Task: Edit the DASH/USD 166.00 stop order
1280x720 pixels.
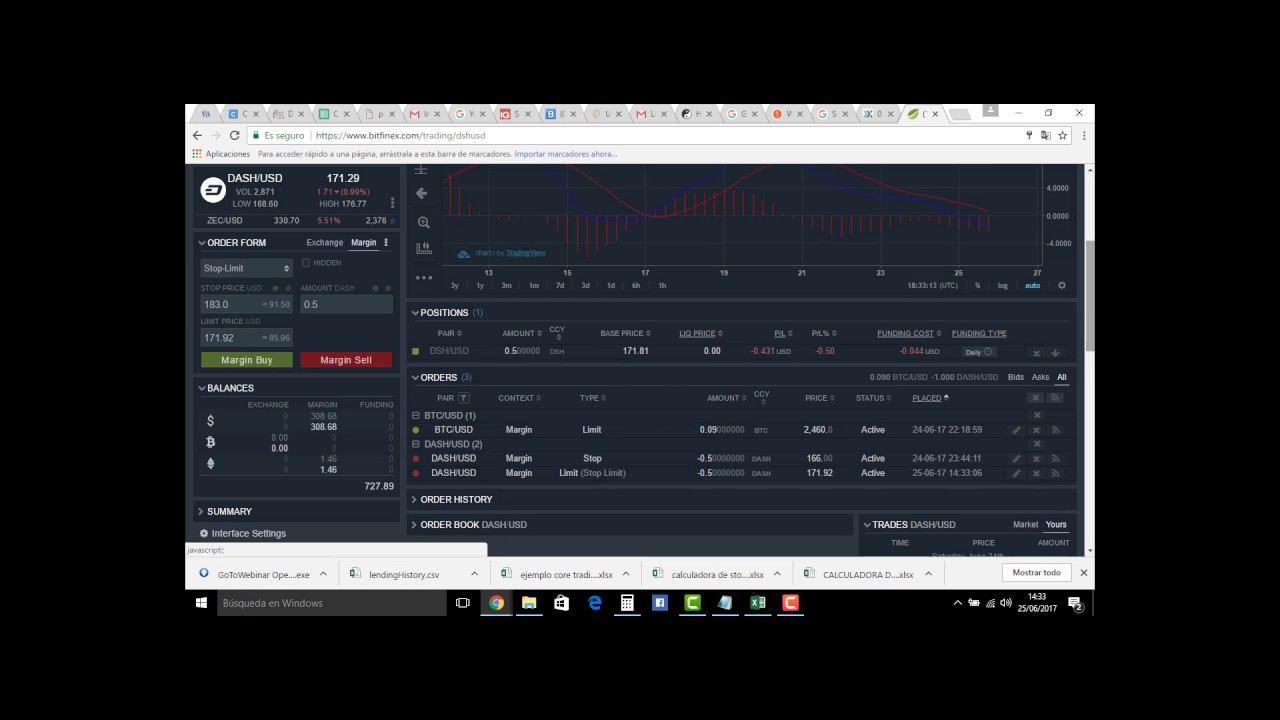Action: [x=1016, y=459]
